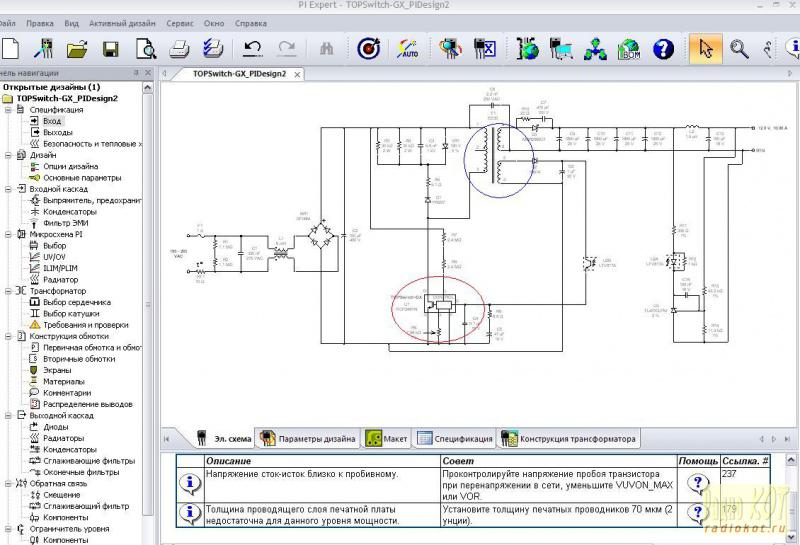Image resolution: width=800 pixels, height=545 pixels.
Task: Collapse the Спецификация tree node
Action: [x=9, y=110]
